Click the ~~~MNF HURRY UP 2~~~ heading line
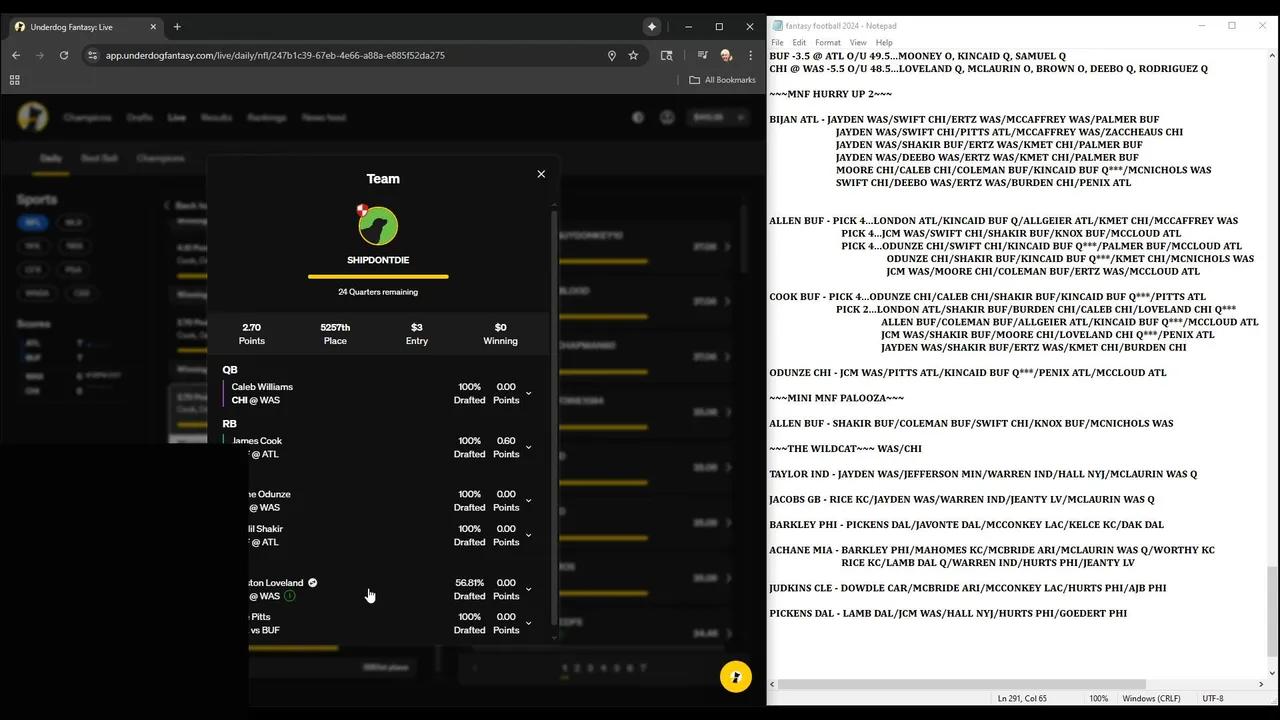This screenshot has width=1280, height=720. pos(830,94)
